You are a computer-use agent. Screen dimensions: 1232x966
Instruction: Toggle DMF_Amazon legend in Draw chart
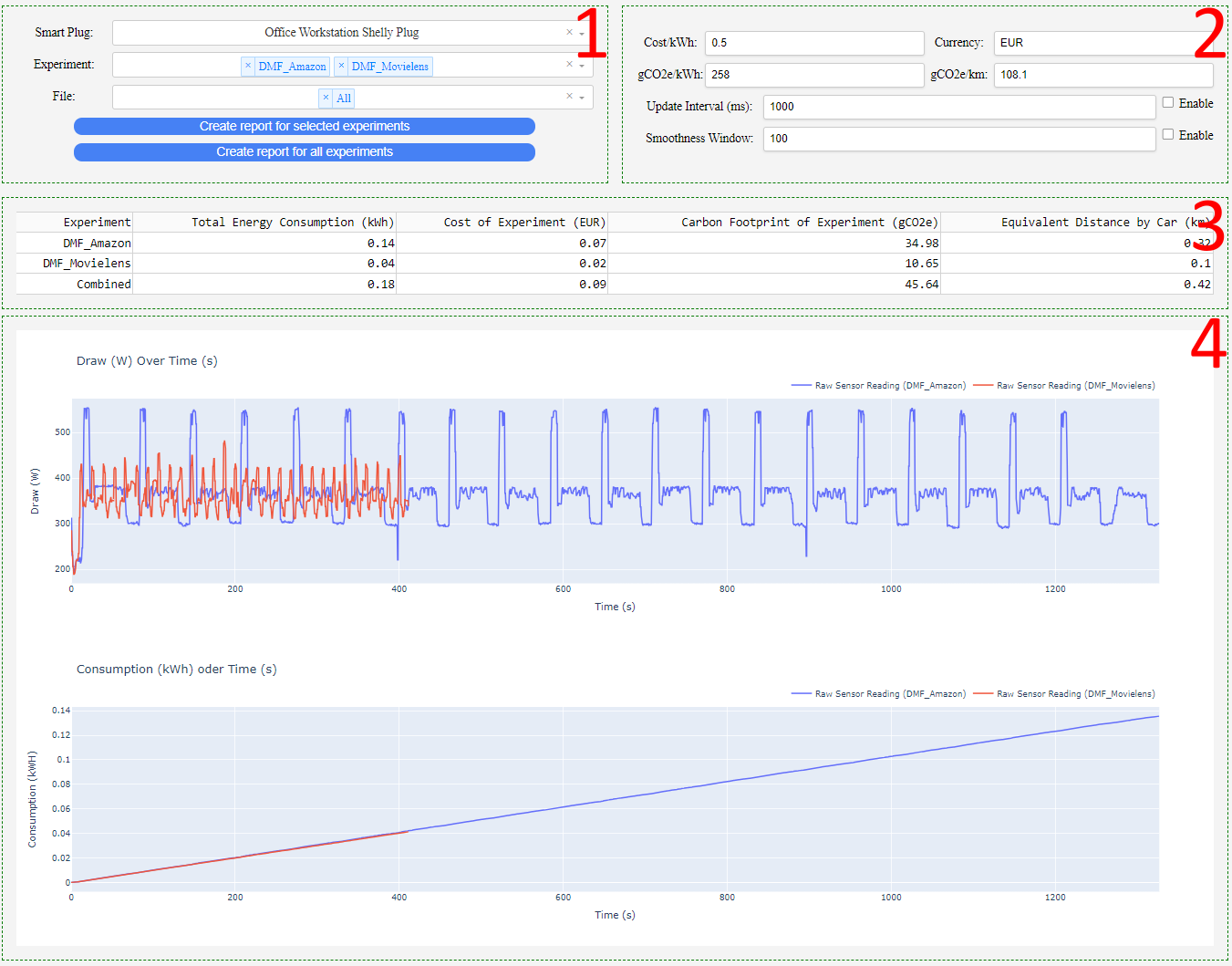coord(879,386)
